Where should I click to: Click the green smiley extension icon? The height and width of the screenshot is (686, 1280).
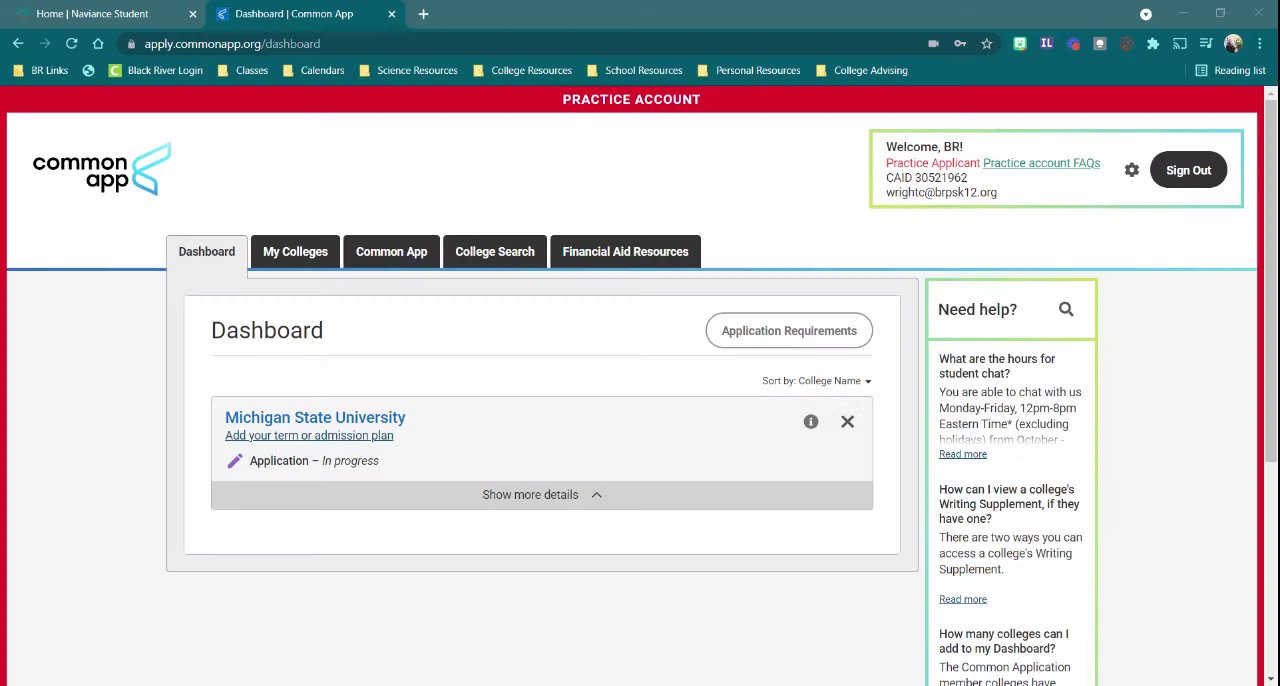click(1019, 44)
